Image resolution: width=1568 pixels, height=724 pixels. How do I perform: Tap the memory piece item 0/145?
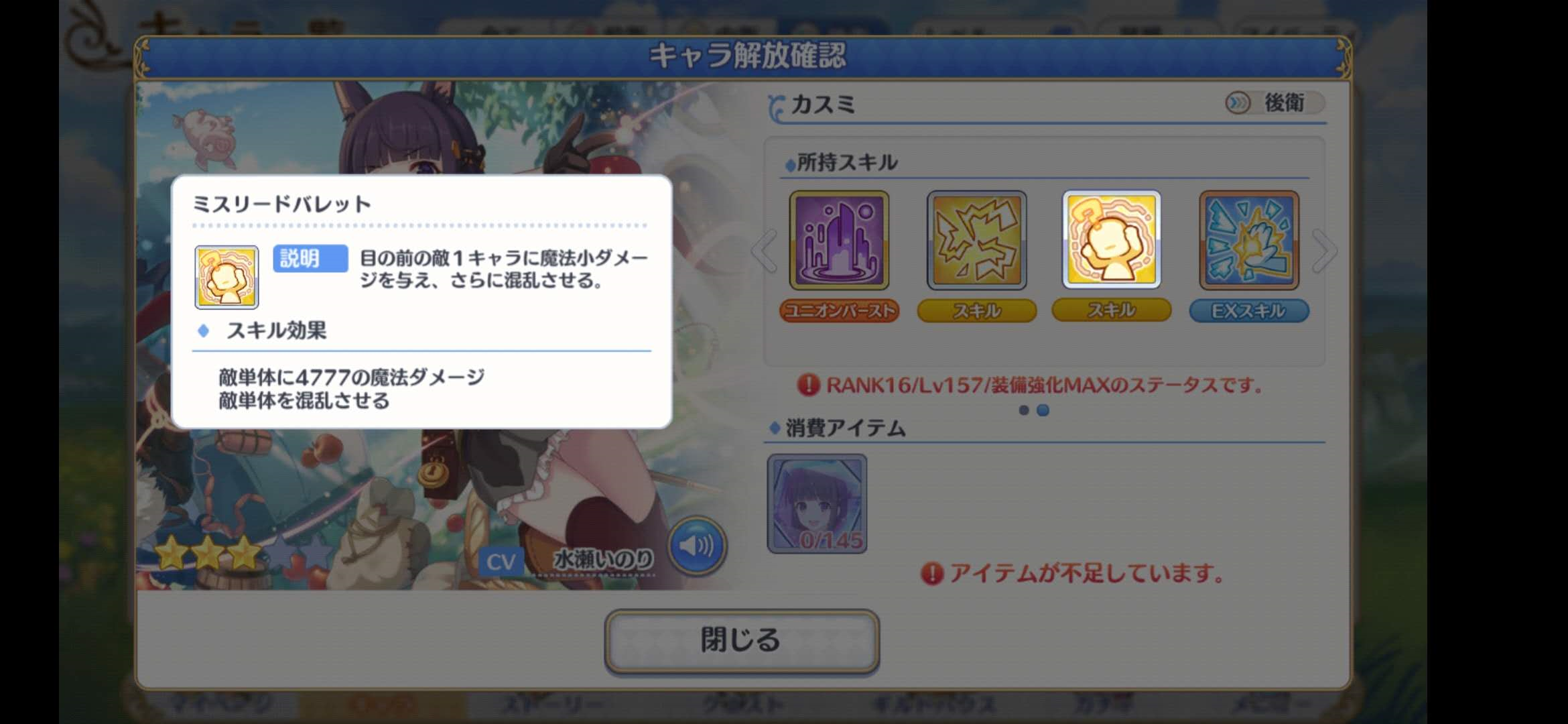point(817,503)
